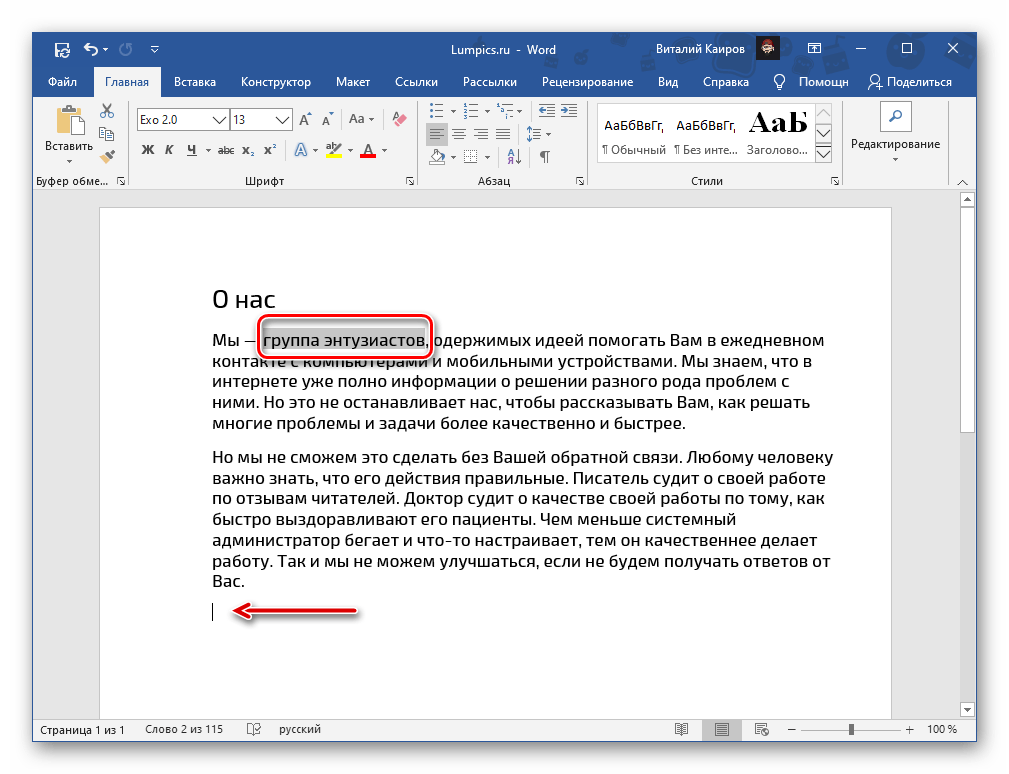Increase the paragraph indent
Screen dimensions: 1009x774
(569, 111)
